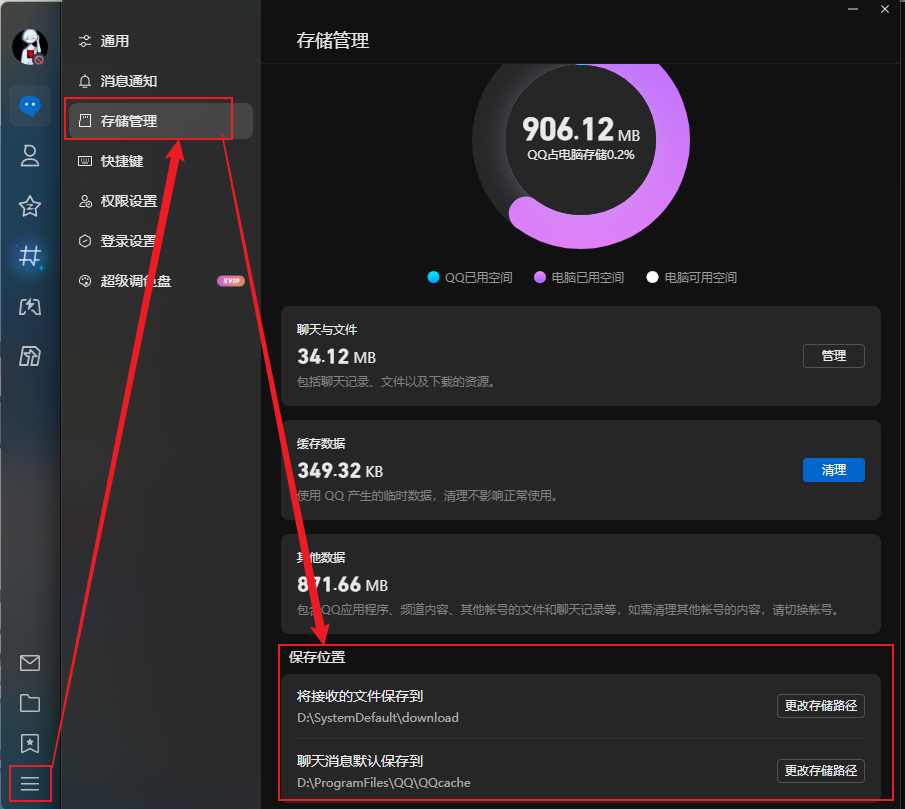Select the 存储管理 settings tab
Viewport: 905px width, 809px height.
click(x=160, y=121)
